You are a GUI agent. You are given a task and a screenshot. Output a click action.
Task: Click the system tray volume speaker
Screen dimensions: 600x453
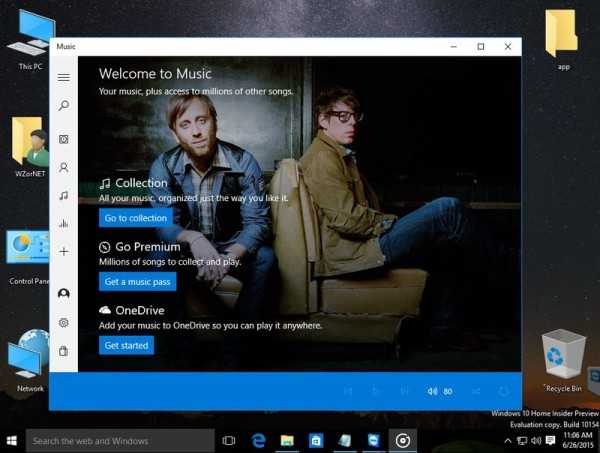(536, 441)
